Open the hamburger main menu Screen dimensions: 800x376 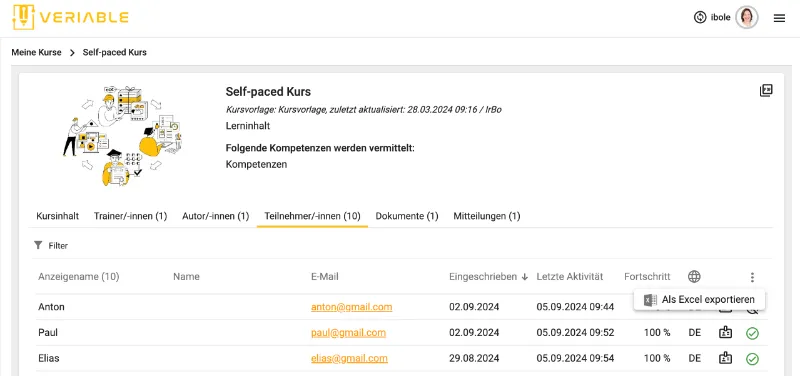pos(779,18)
